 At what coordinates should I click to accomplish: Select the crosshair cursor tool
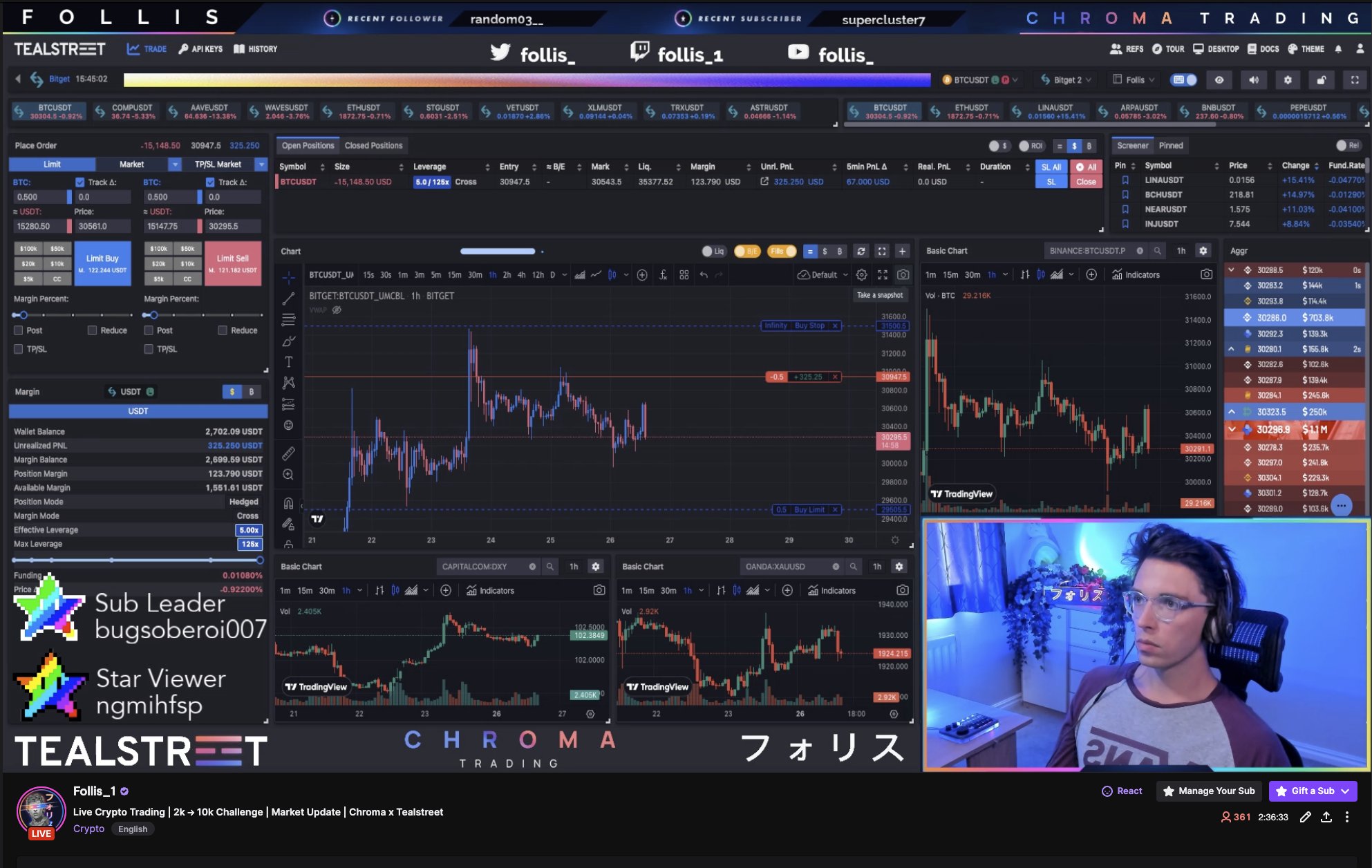(x=288, y=278)
